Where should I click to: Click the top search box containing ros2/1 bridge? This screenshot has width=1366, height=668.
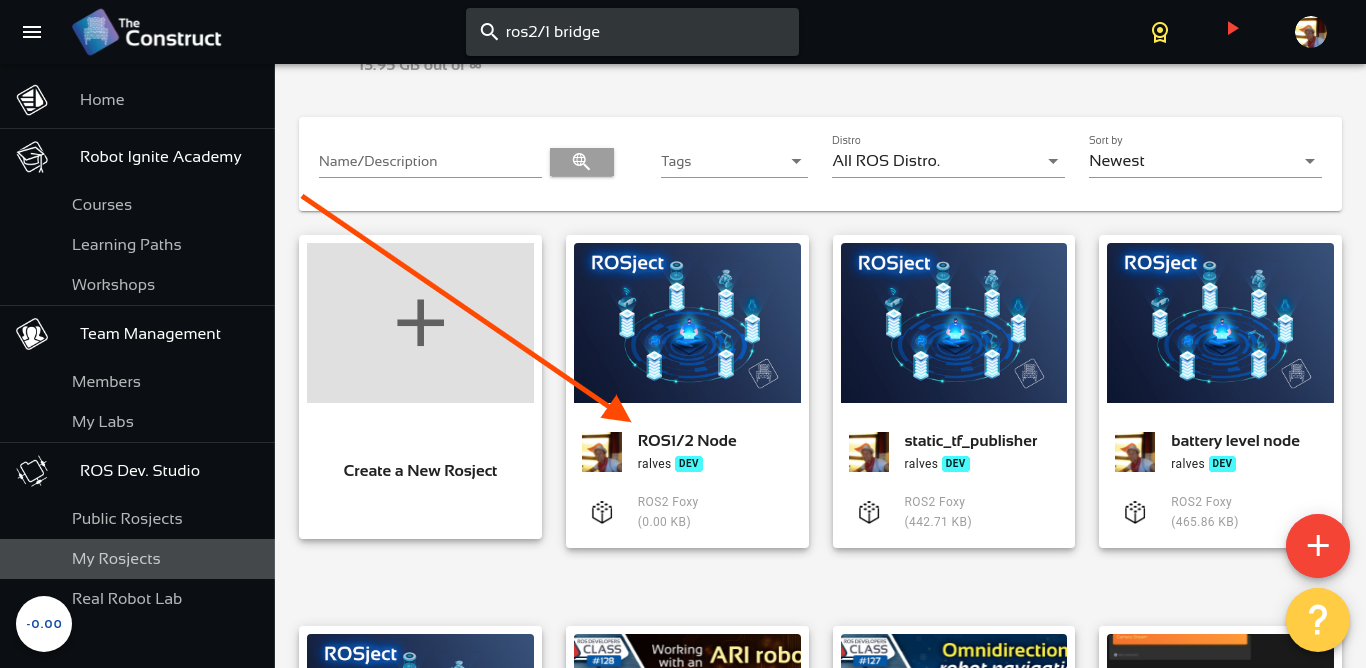pyautogui.click(x=632, y=32)
